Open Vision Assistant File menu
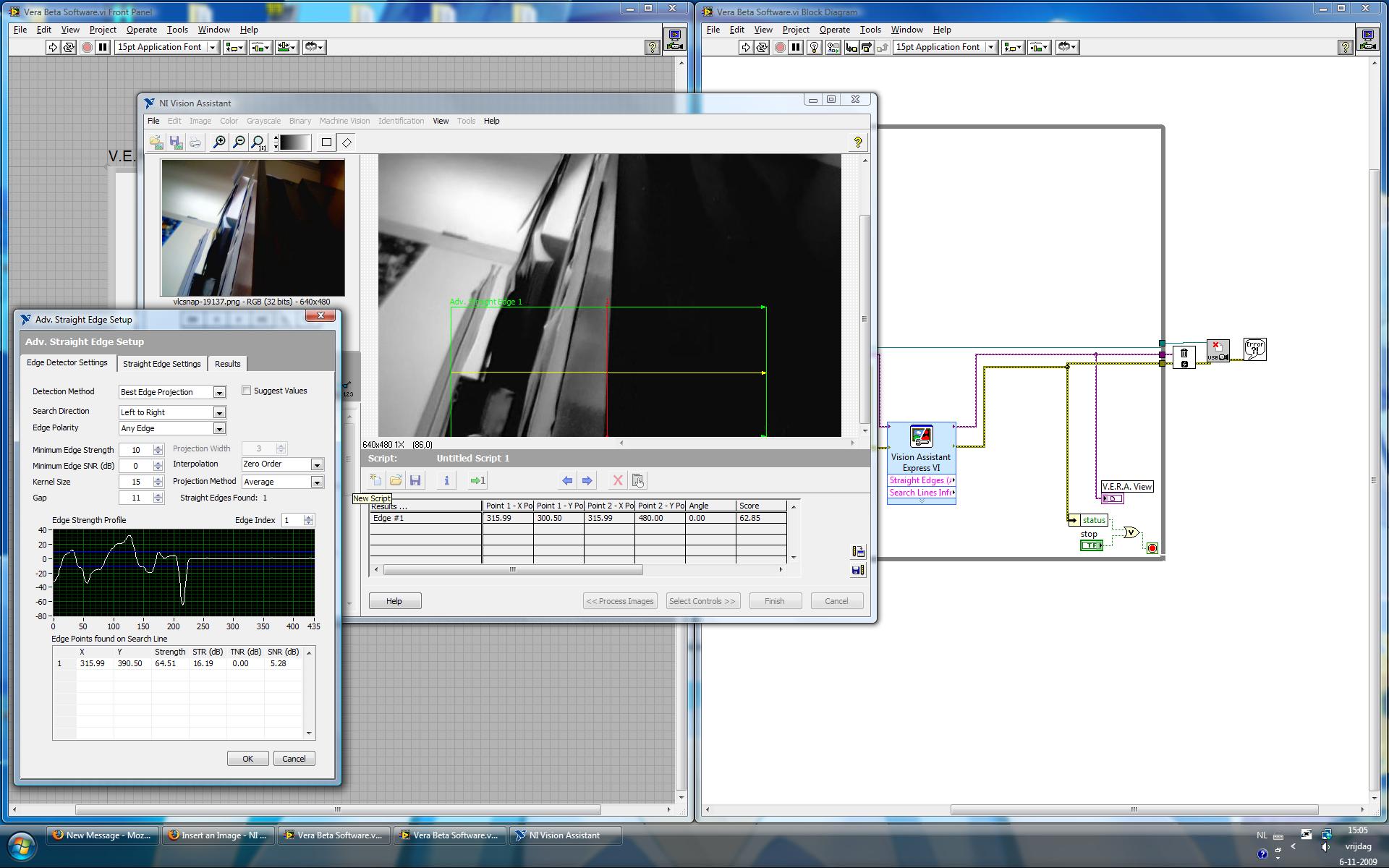 coord(153,121)
